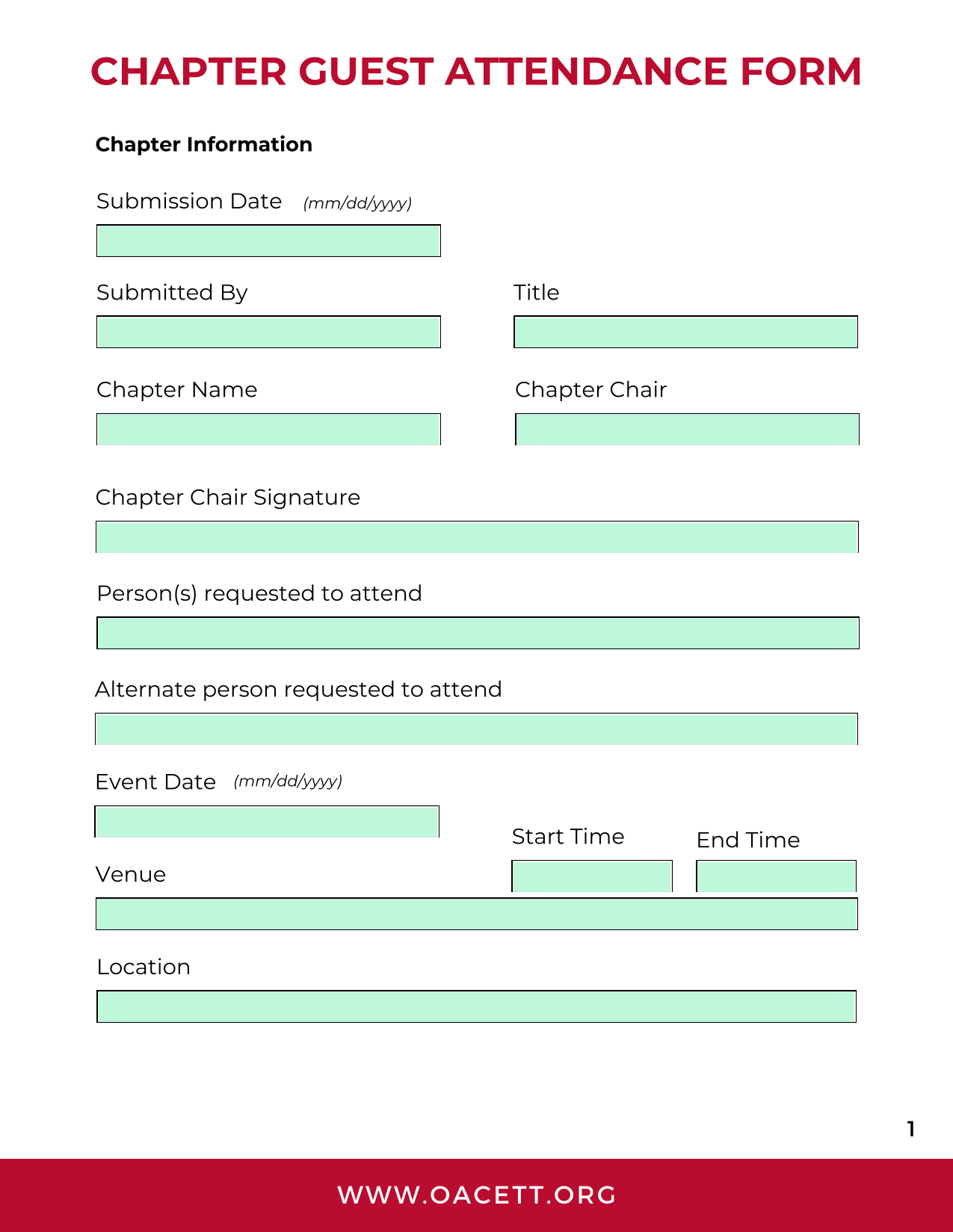Click the Submission Date mm/dd/yyyy format hint

pyautogui.click(x=357, y=203)
